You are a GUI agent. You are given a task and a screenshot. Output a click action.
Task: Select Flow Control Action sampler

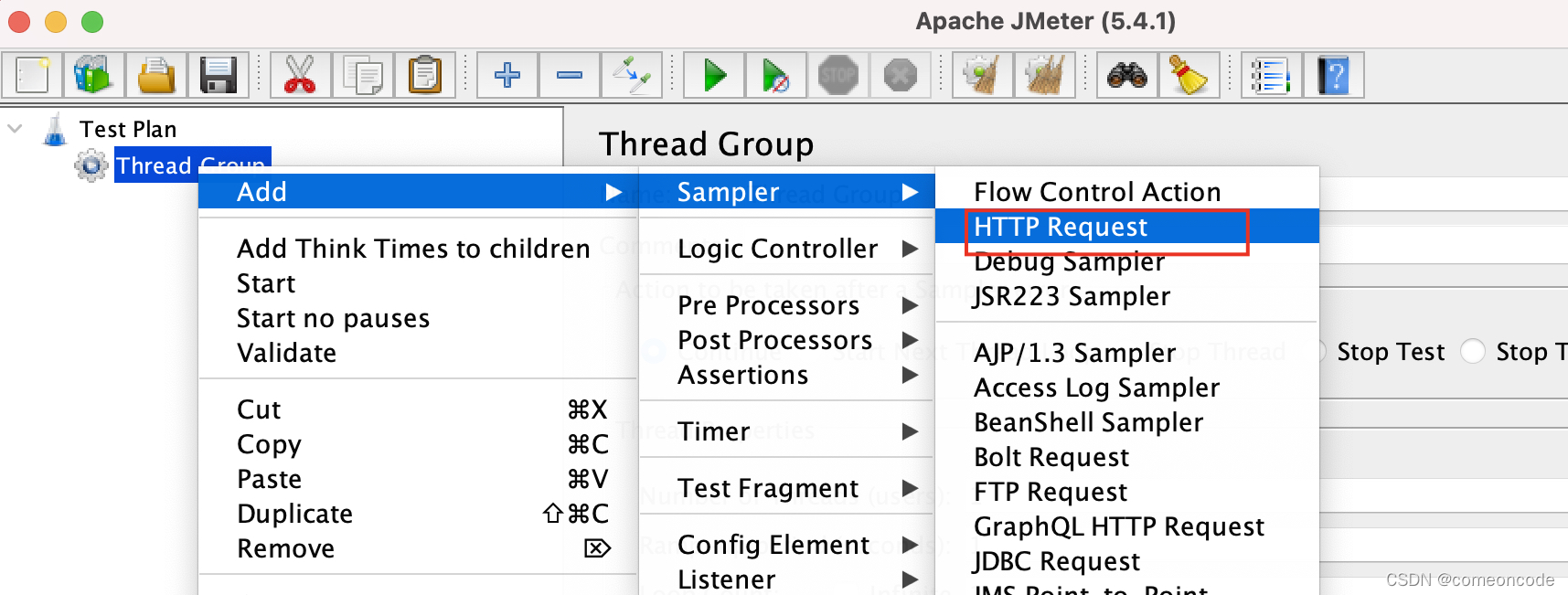(x=1127, y=192)
